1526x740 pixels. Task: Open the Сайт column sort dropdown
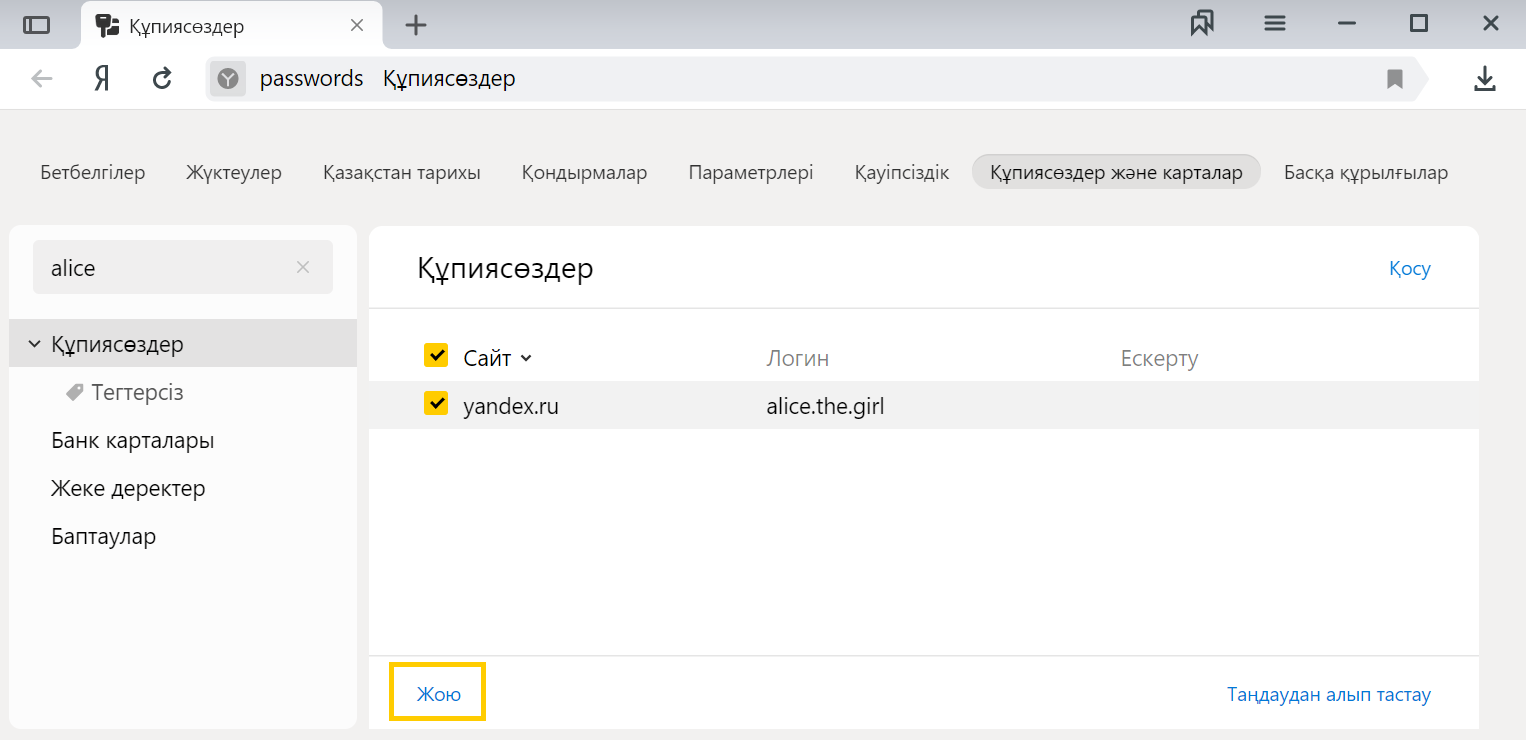526,358
